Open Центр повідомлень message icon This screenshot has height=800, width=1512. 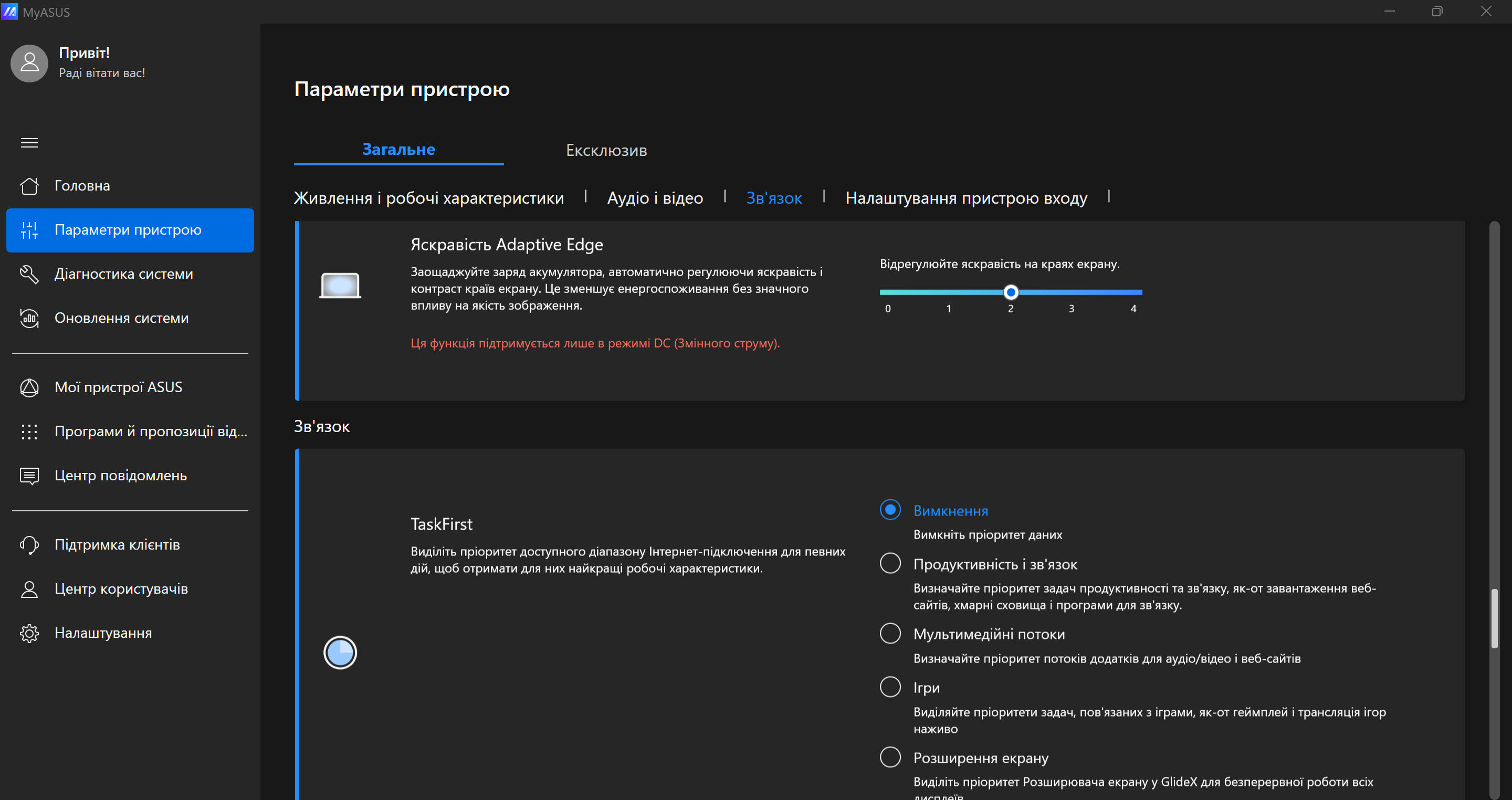[x=29, y=476]
